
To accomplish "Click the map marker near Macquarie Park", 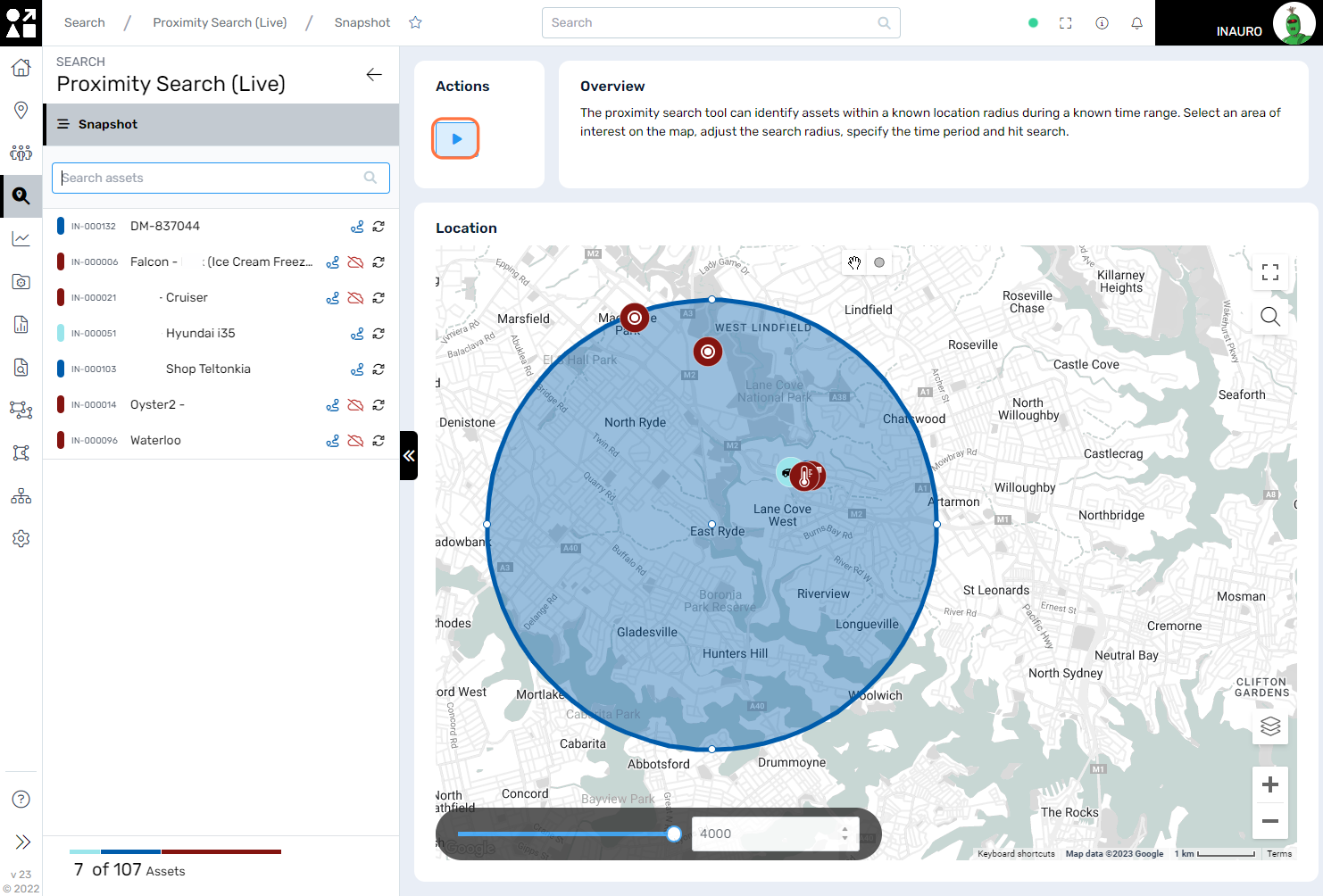I will point(635,317).
